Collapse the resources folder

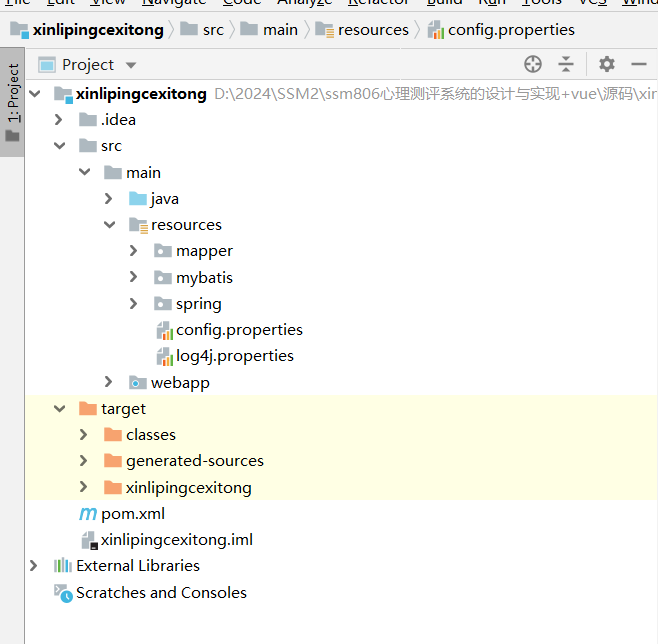pyautogui.click(x=110, y=225)
